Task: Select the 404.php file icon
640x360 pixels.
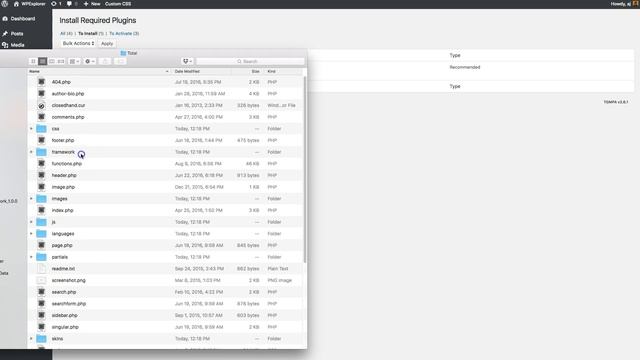Action: point(41,82)
